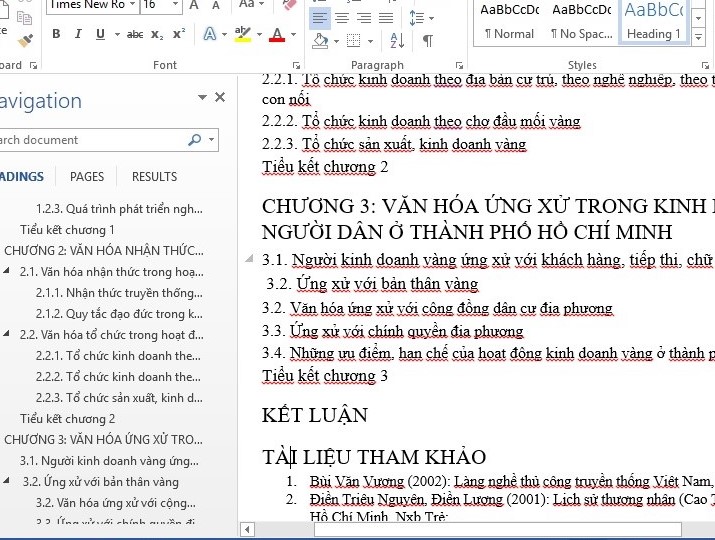Go to 'CHƯƠNG 2: VĂN HÓA NHẬN THỨC' heading
715x540 pixels.
(104, 251)
